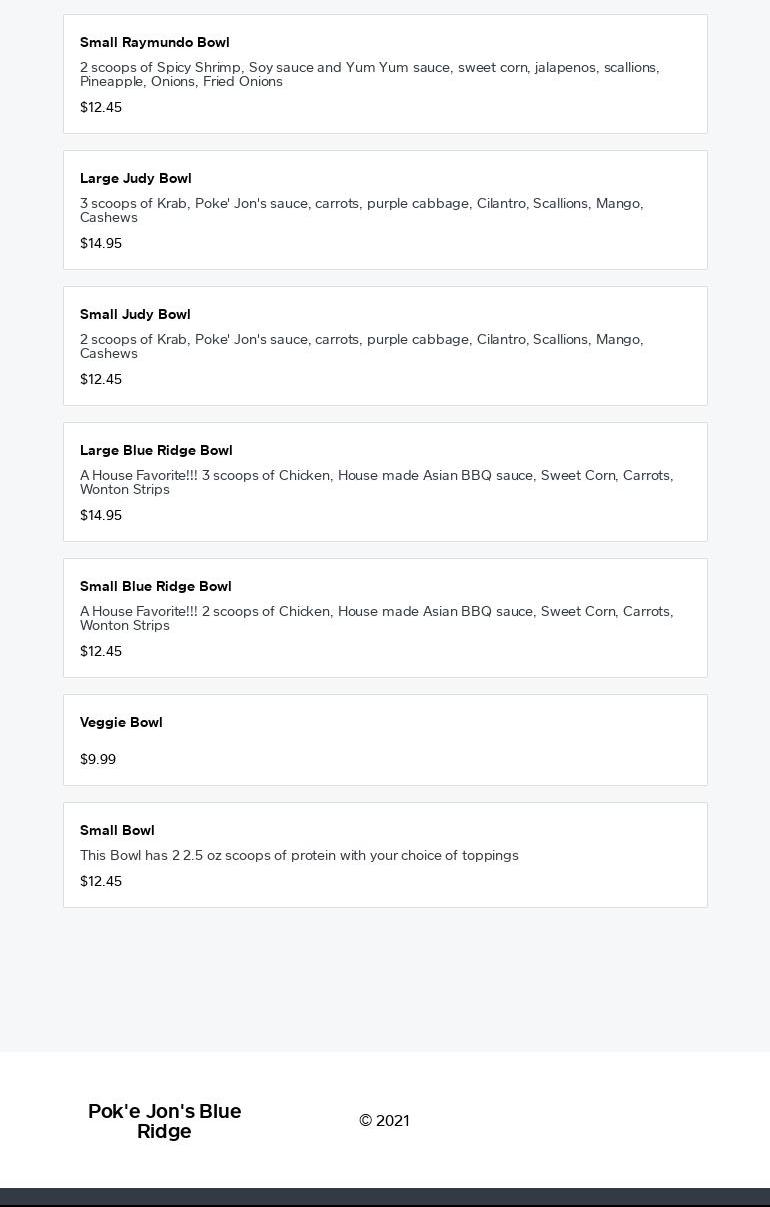Click the Small Judy Bowl $12.45 price
Viewport: 770px width, 1207px height.
[x=101, y=379]
